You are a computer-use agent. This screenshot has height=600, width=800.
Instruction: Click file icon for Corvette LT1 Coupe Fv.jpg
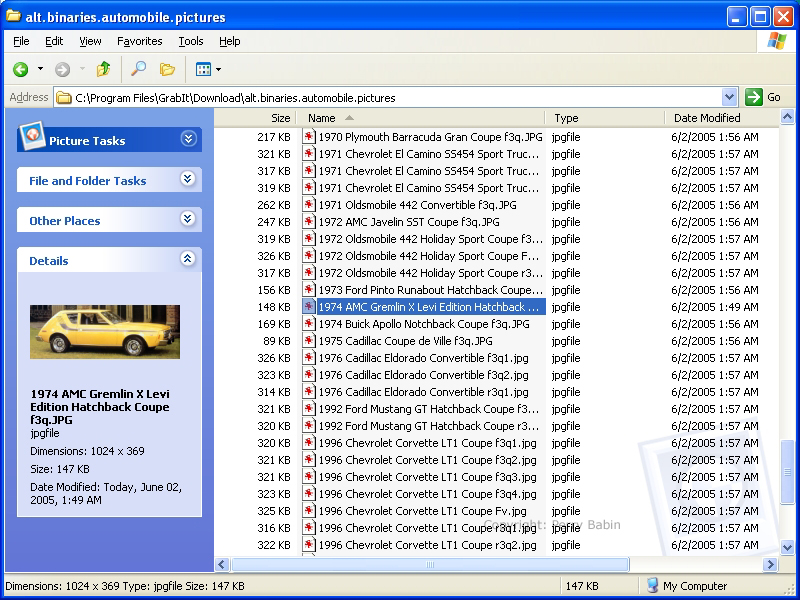point(308,511)
